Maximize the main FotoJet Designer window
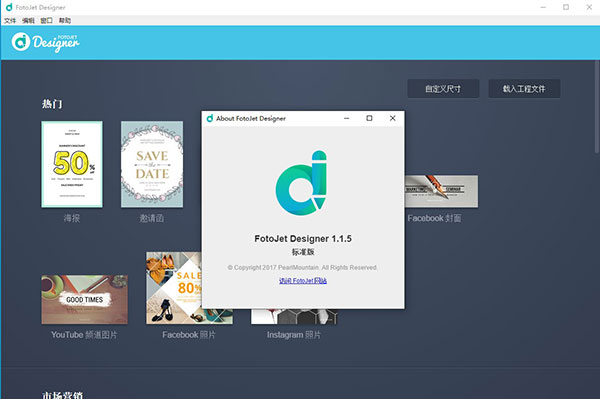Screen dimensions: 600x399 tap(566, 7)
